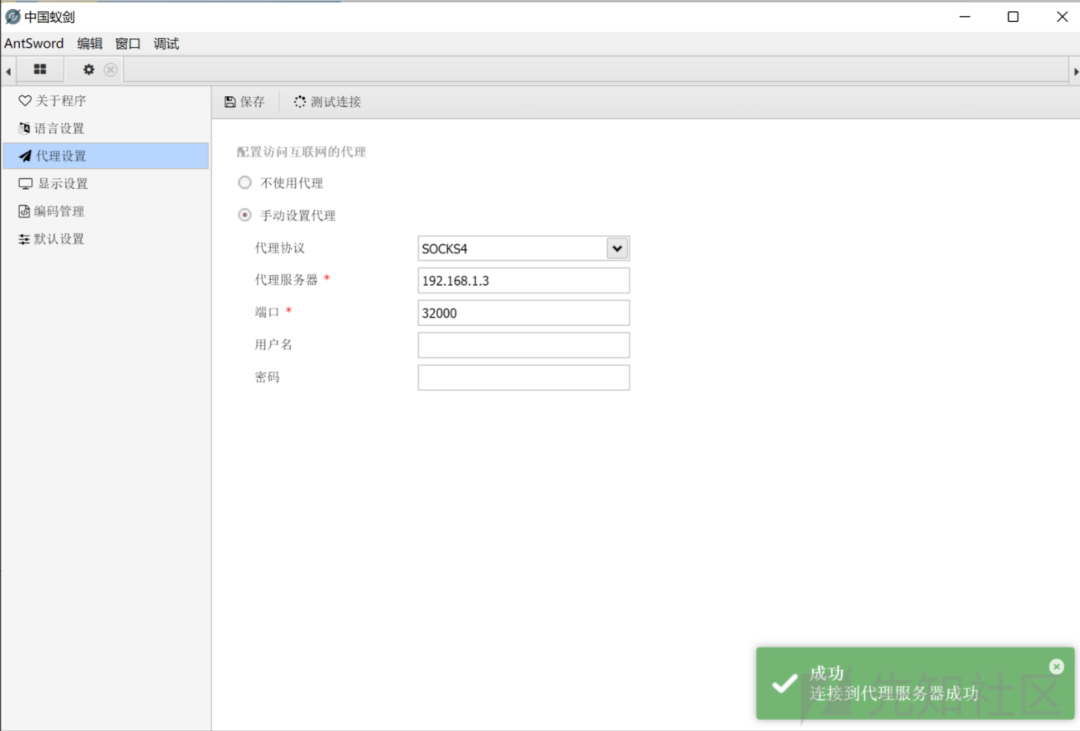Click the success checkmark icon in the notification

point(785,683)
